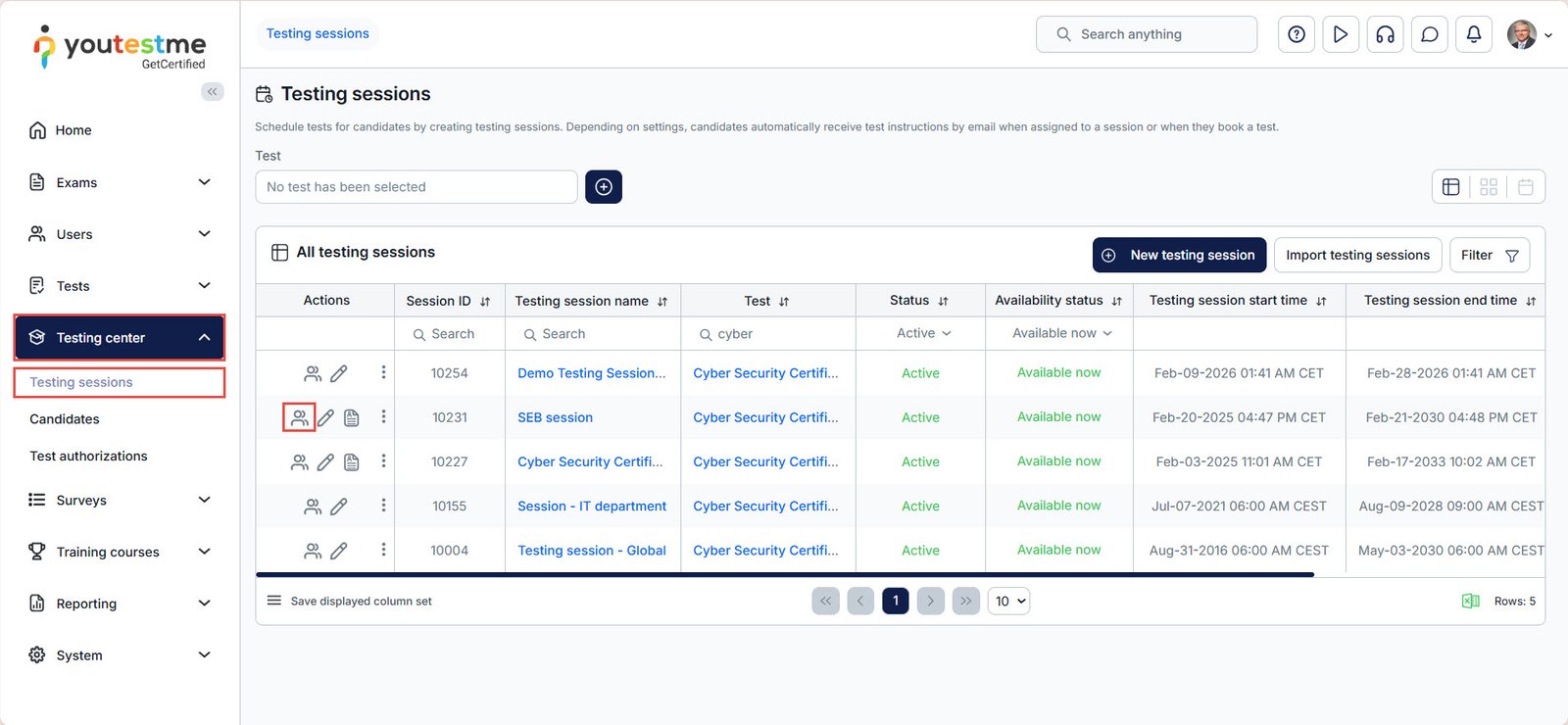Click the New testing session button

(x=1179, y=255)
